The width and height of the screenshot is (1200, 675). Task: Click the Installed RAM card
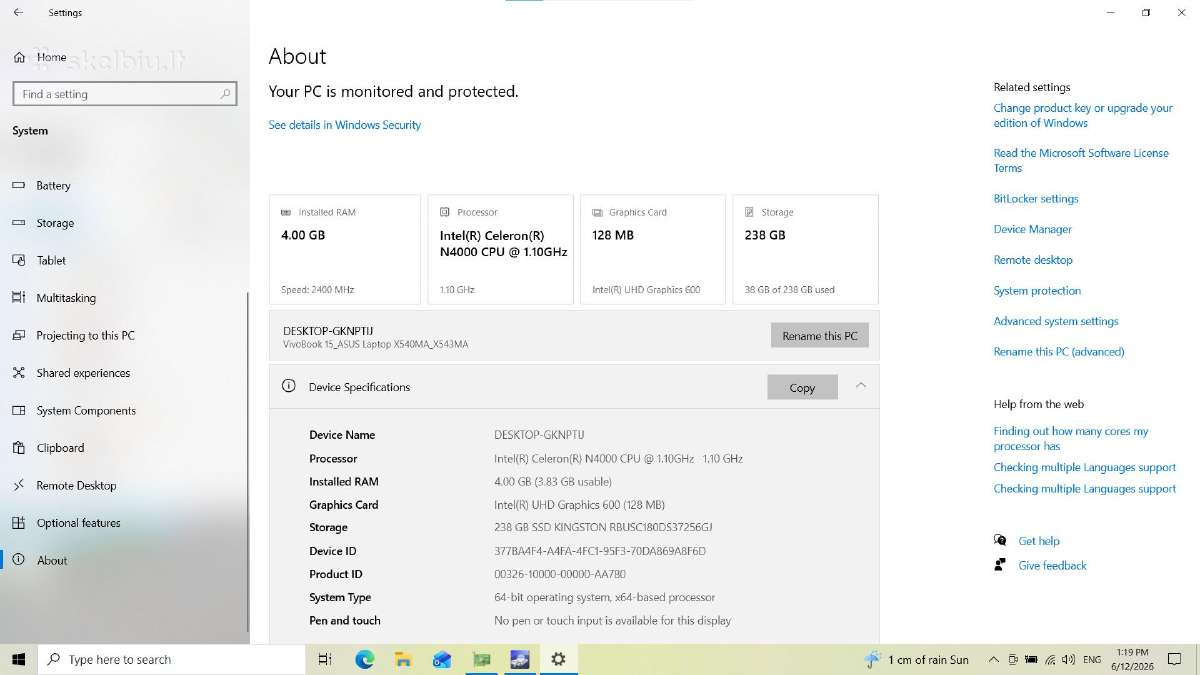[344, 249]
